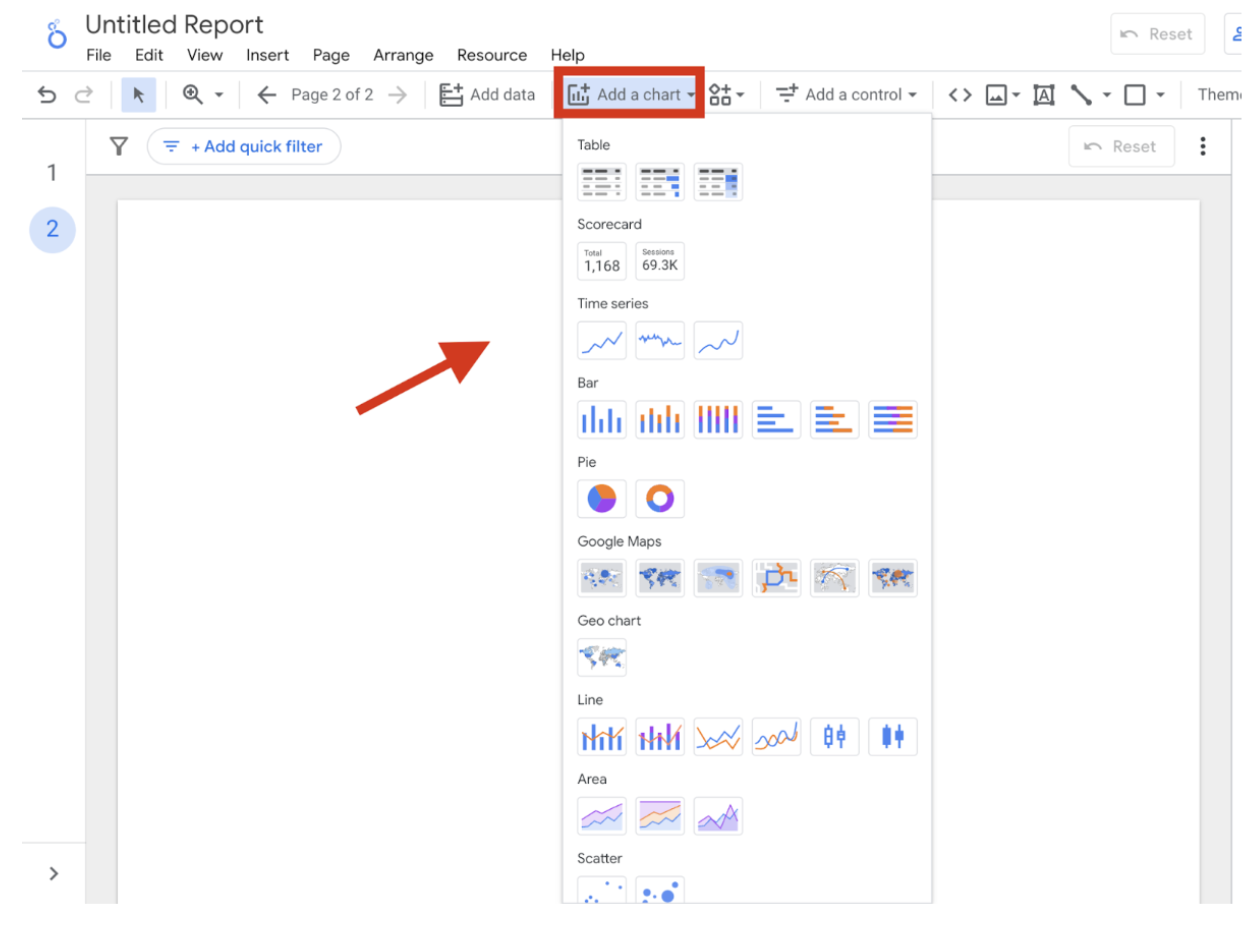Activate the selection mode arrow tool

pyautogui.click(x=138, y=95)
